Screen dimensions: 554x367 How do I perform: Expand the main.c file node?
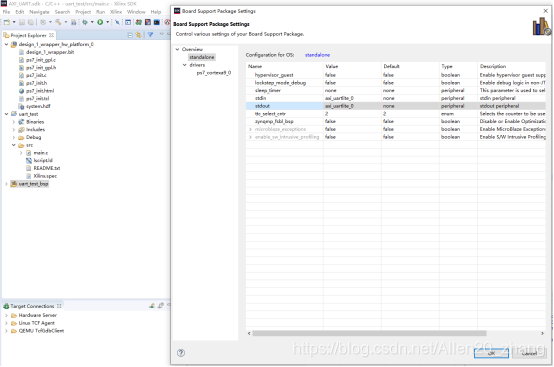tap(21, 153)
